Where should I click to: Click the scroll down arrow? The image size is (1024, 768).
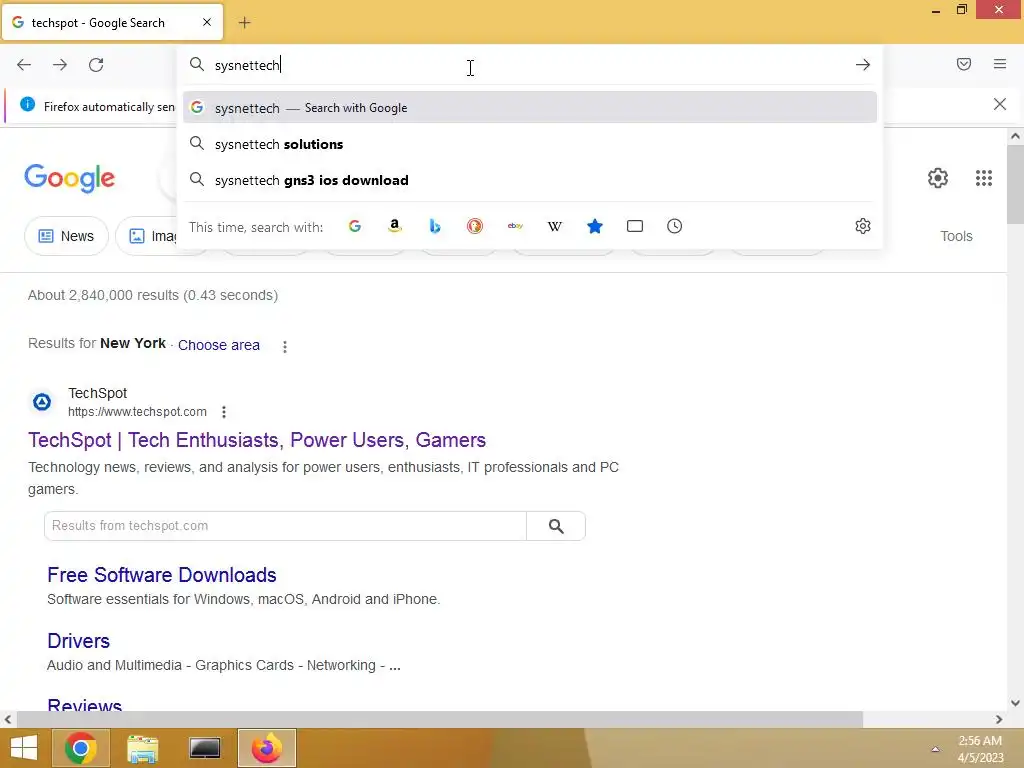[1015, 703]
